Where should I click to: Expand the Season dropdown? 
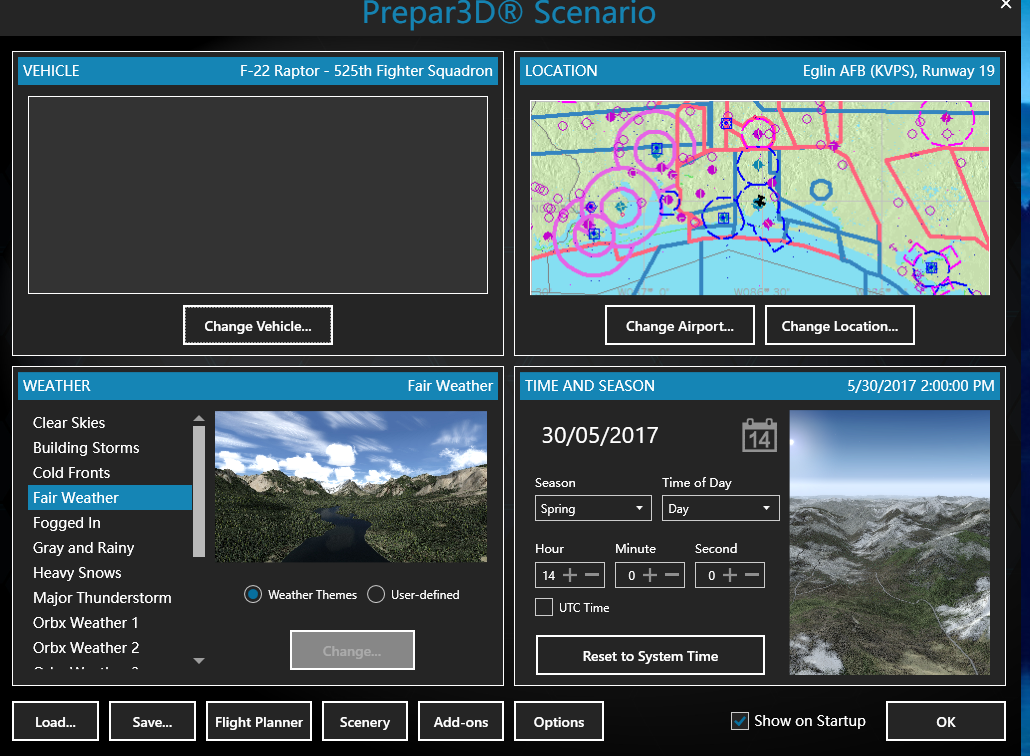pyautogui.click(x=593, y=508)
